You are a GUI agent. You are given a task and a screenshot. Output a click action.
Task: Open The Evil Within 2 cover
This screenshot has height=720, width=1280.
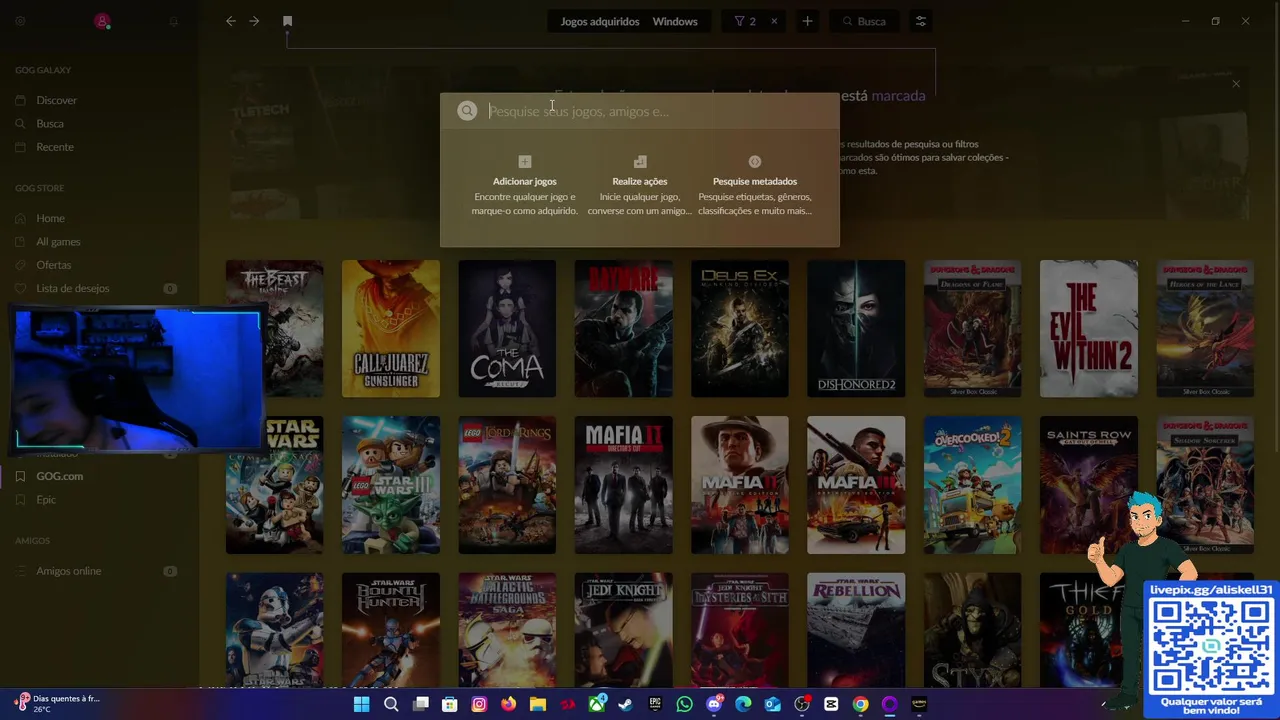pyautogui.click(x=1088, y=329)
